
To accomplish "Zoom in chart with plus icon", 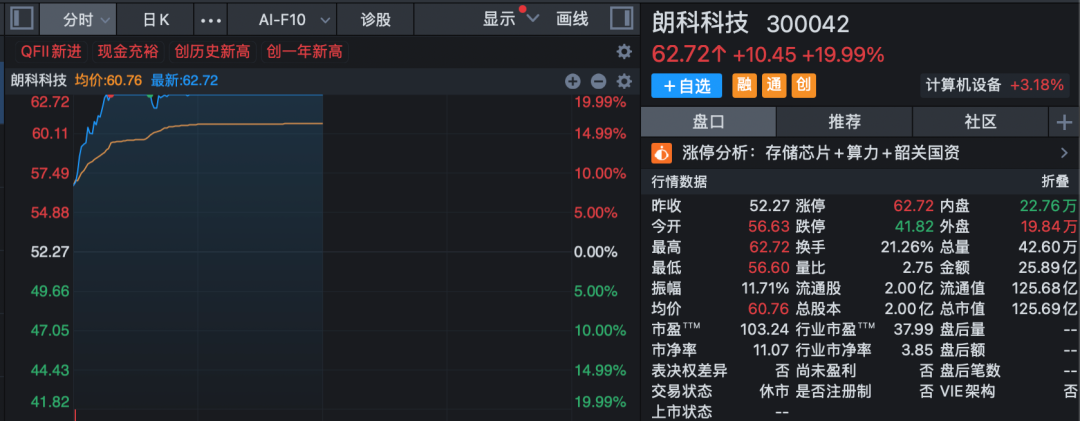I will 573,81.
